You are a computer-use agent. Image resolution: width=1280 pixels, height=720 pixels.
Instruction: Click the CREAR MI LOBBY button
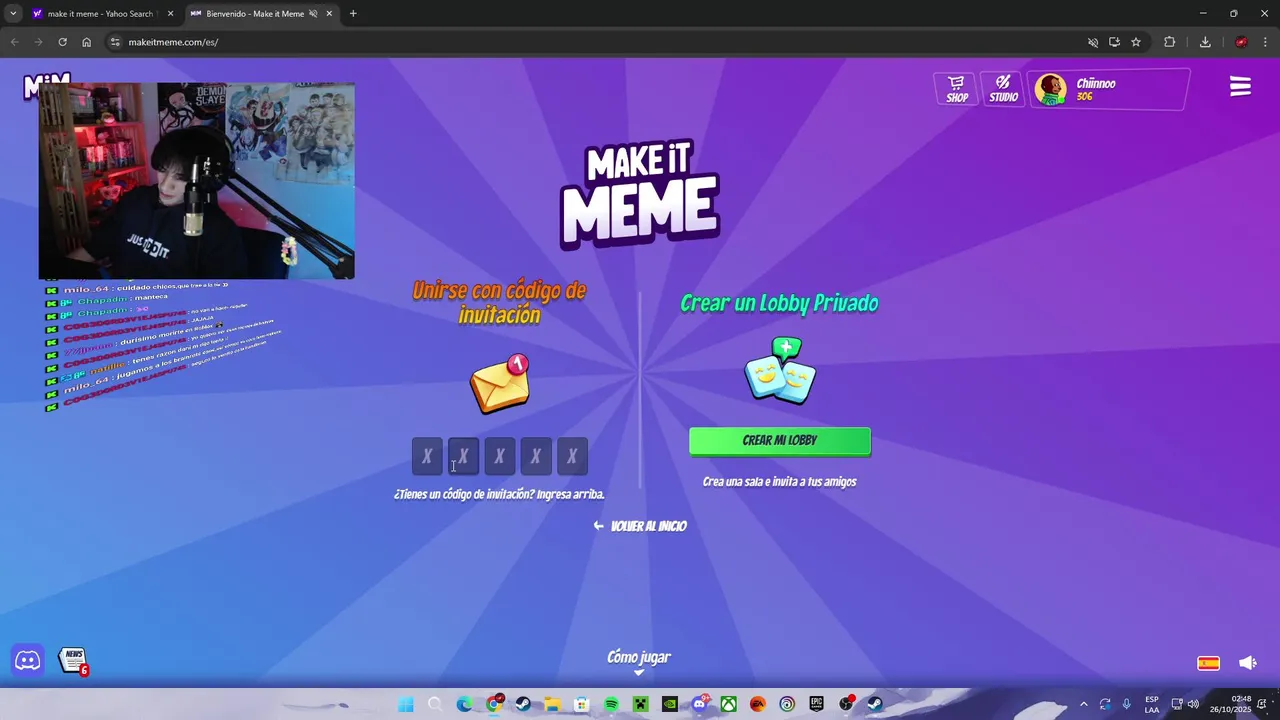pyautogui.click(x=780, y=441)
